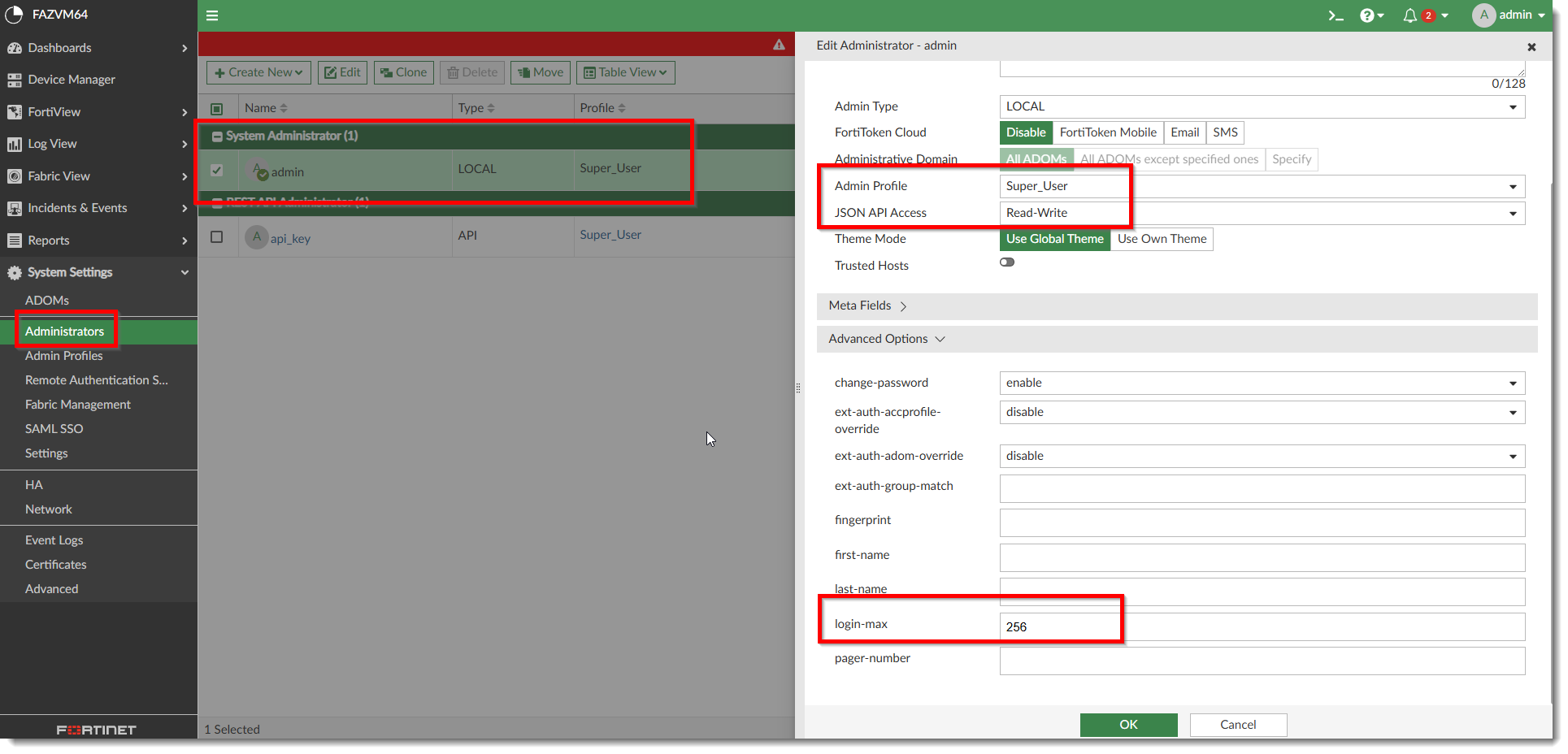Open the Create New menu button
The height and width of the screenshot is (754, 1568).
258,72
